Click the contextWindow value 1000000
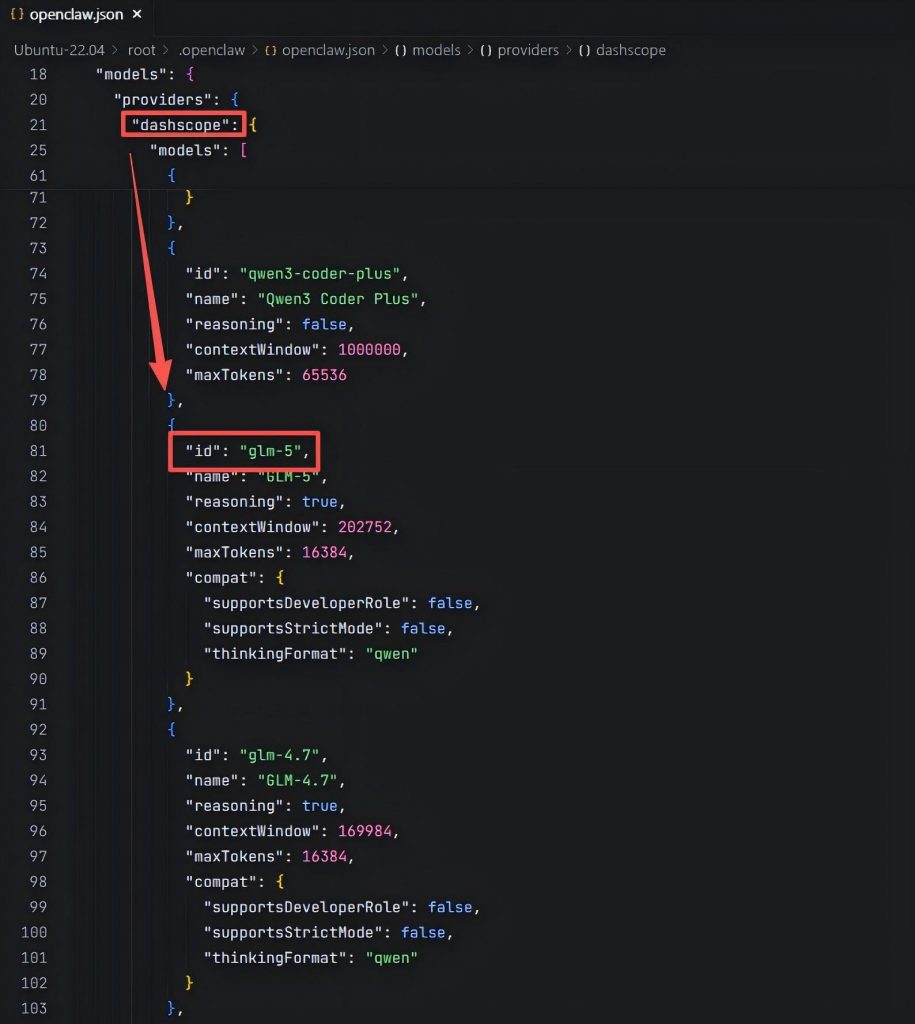Image resolution: width=915 pixels, height=1024 pixels. tap(373, 350)
